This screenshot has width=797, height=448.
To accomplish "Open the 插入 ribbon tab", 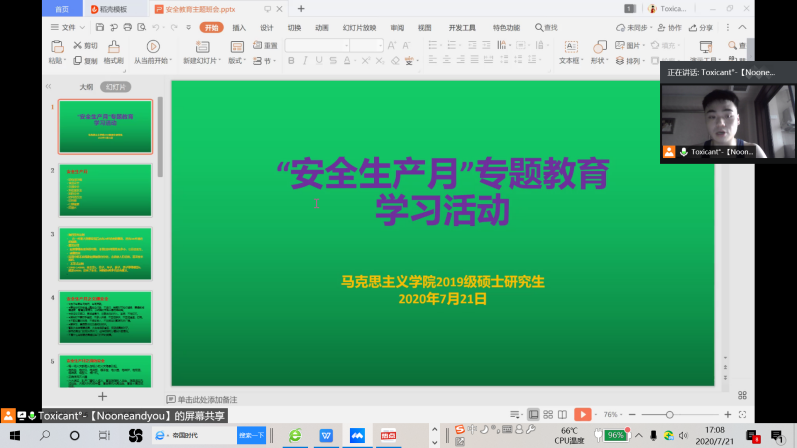I will [x=239, y=28].
